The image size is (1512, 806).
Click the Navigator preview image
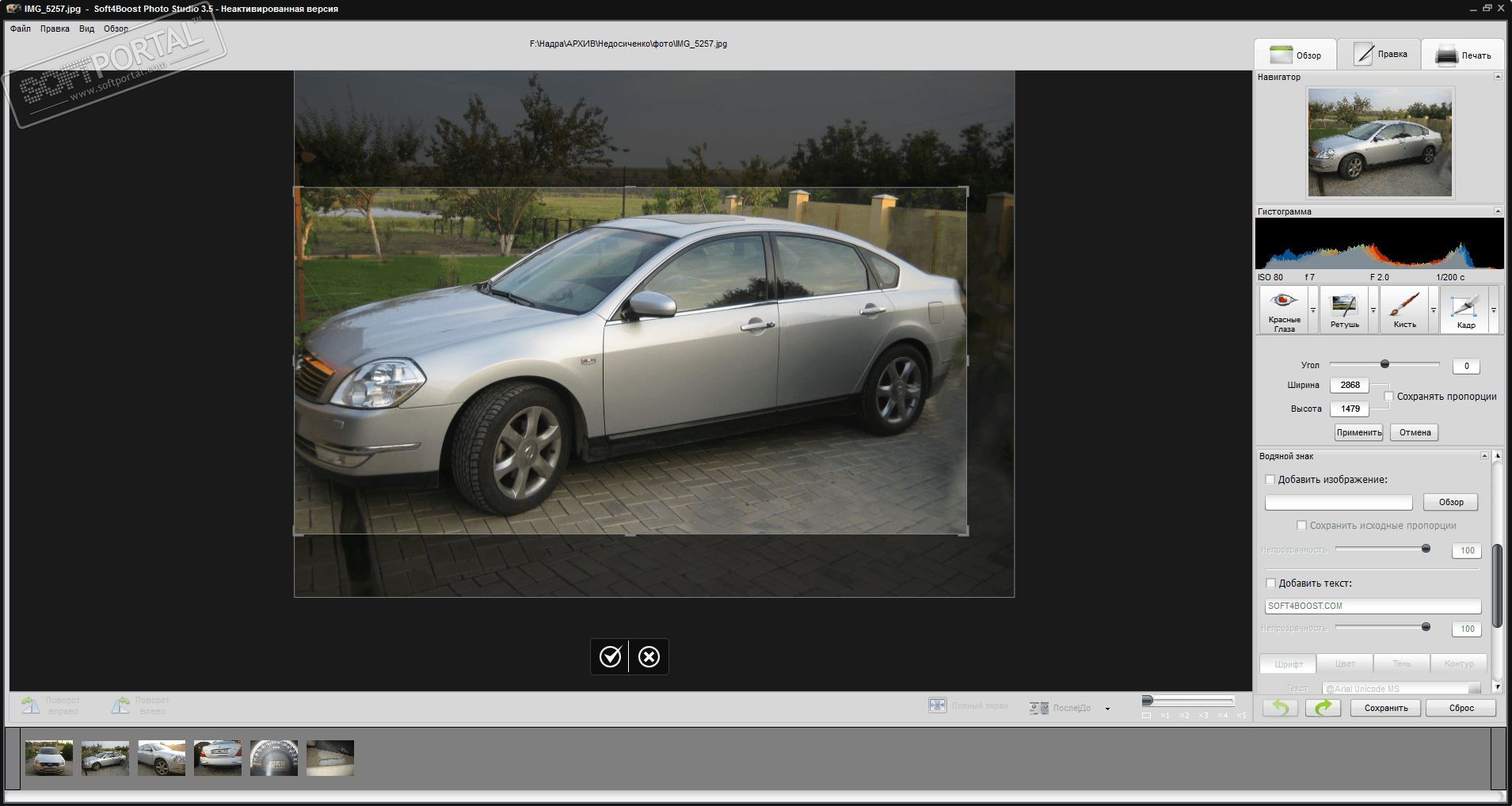click(1380, 142)
